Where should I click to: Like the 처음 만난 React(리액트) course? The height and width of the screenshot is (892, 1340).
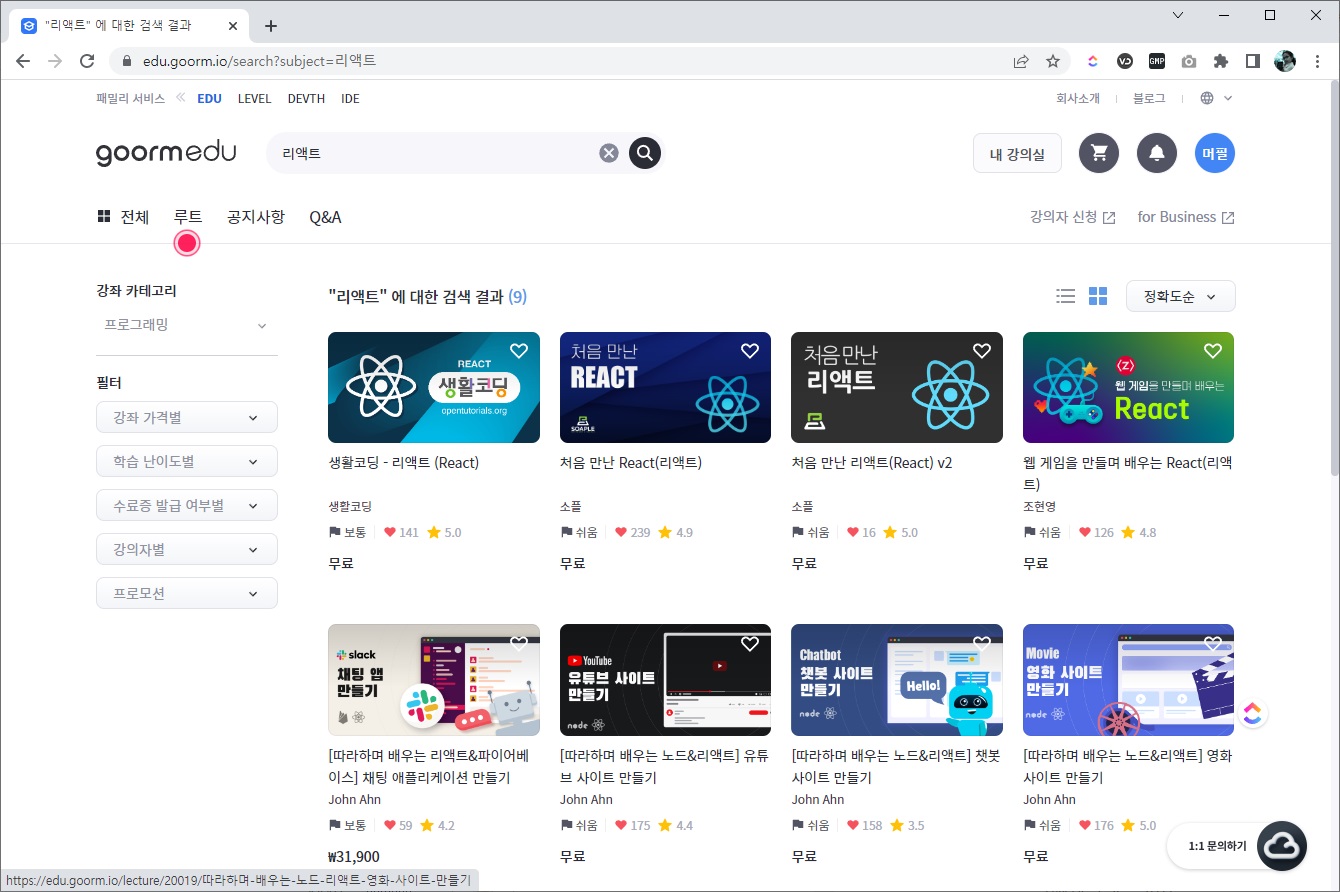point(750,351)
